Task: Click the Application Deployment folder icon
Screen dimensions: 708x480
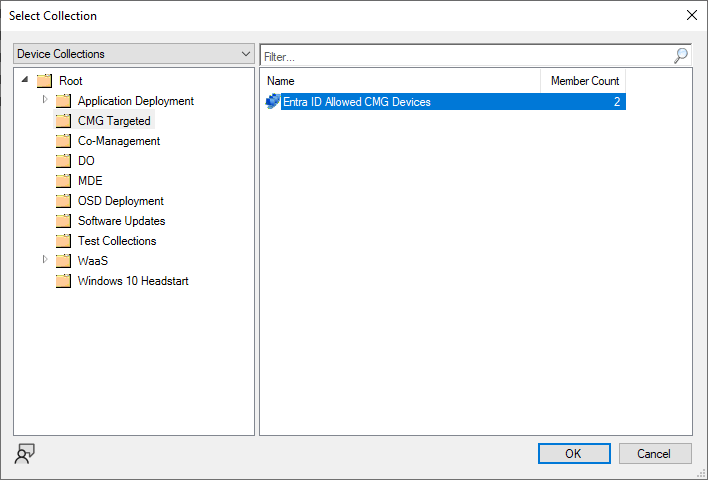Action: (63, 101)
